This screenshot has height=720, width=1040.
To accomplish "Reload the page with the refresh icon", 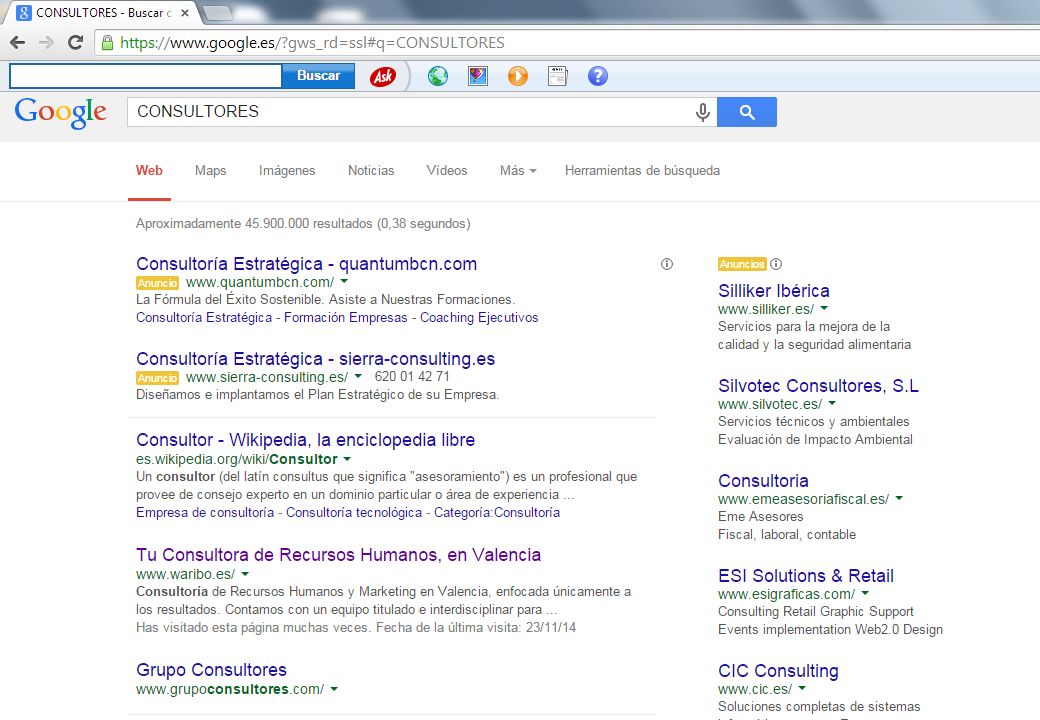I will click(76, 42).
